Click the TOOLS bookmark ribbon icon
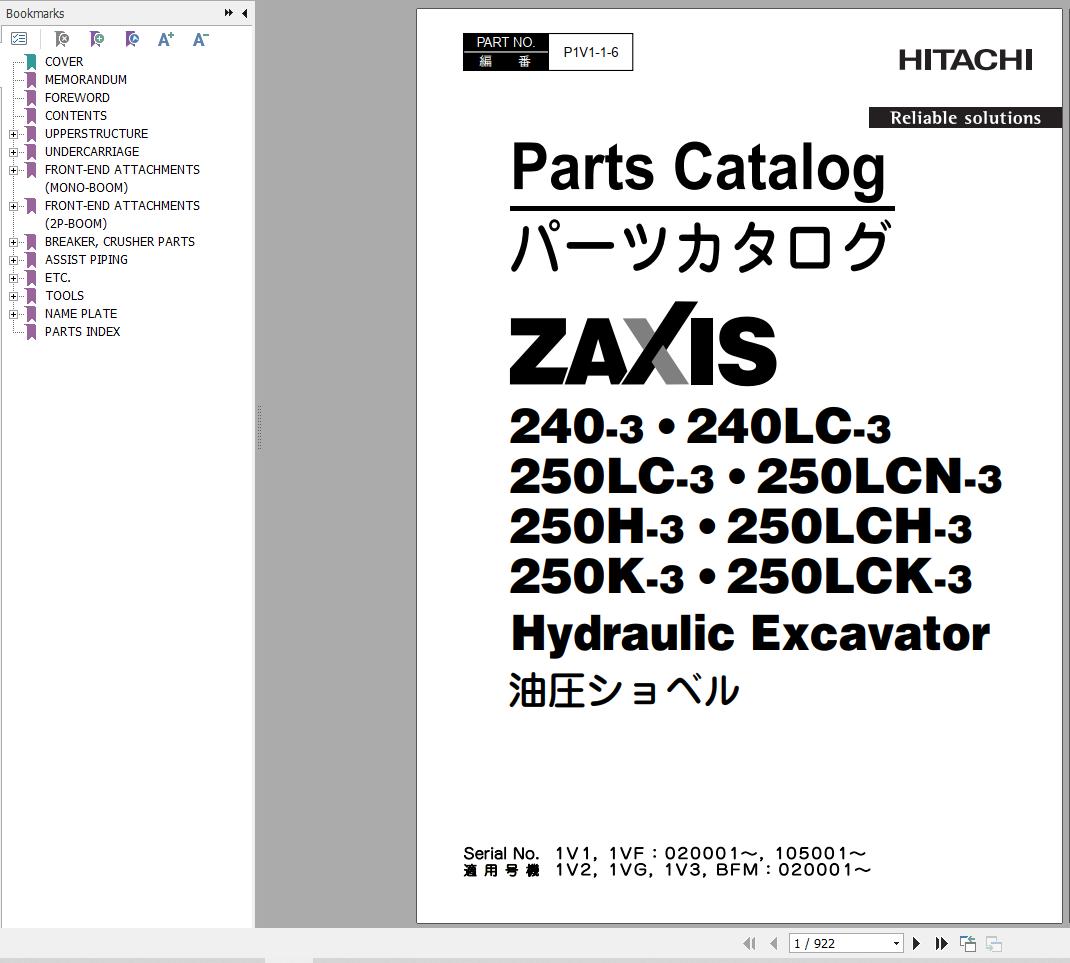Screen dimensions: 1070x963 coord(31,296)
